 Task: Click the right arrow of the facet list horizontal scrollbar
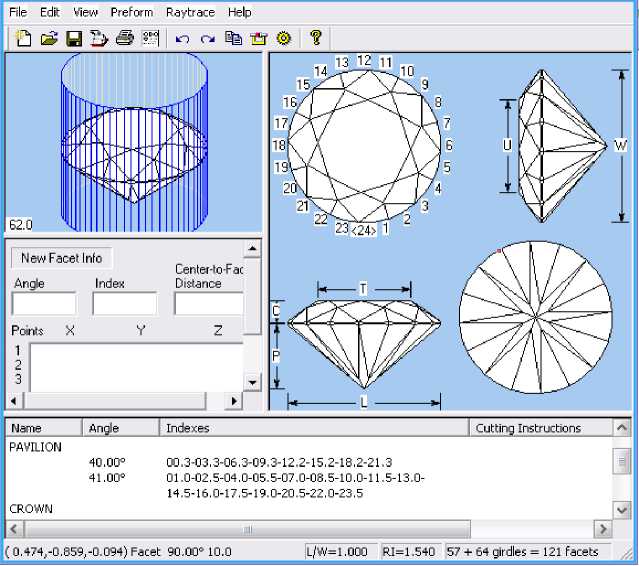pyautogui.click(x=602, y=528)
